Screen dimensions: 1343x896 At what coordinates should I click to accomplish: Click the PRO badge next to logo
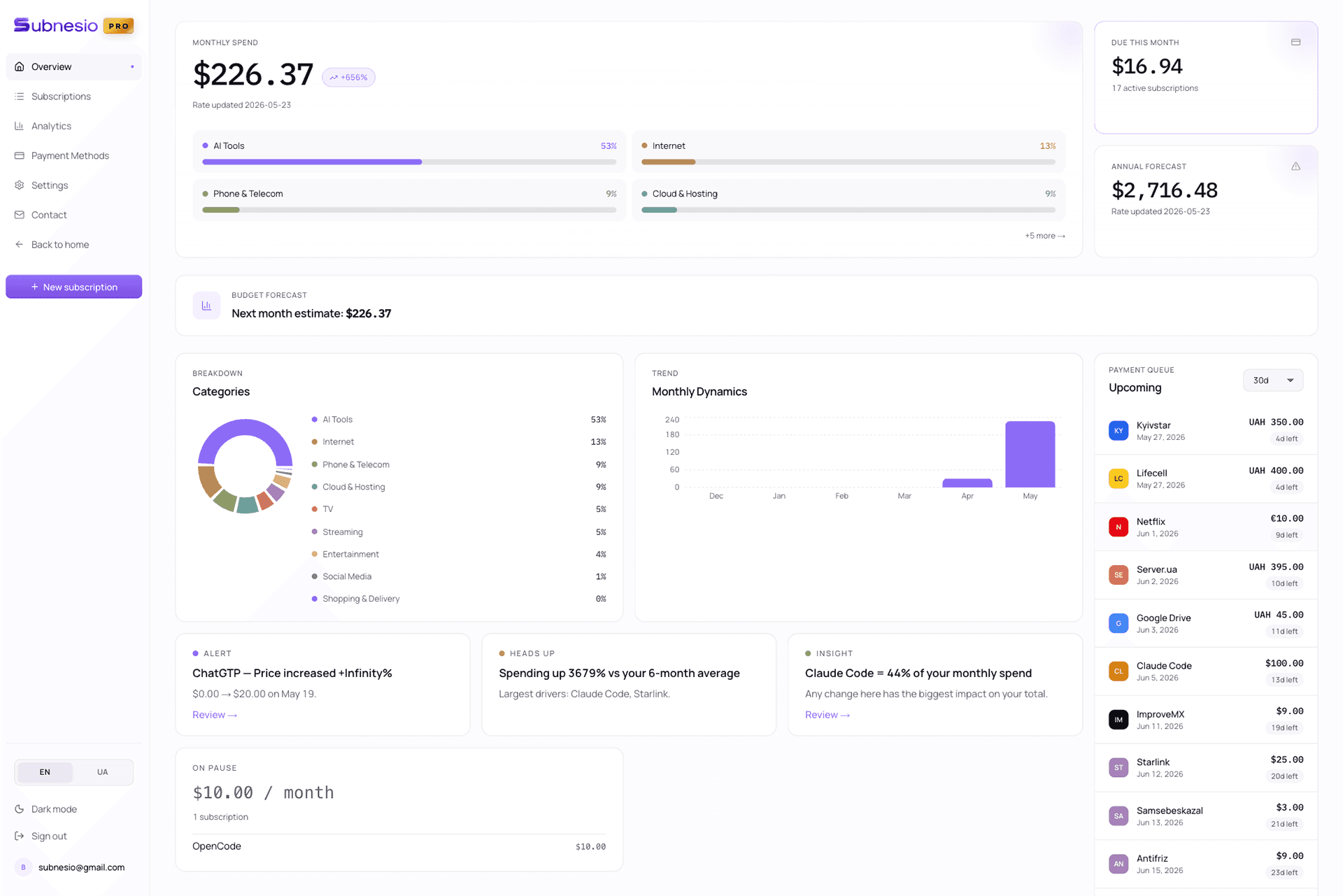point(118,26)
